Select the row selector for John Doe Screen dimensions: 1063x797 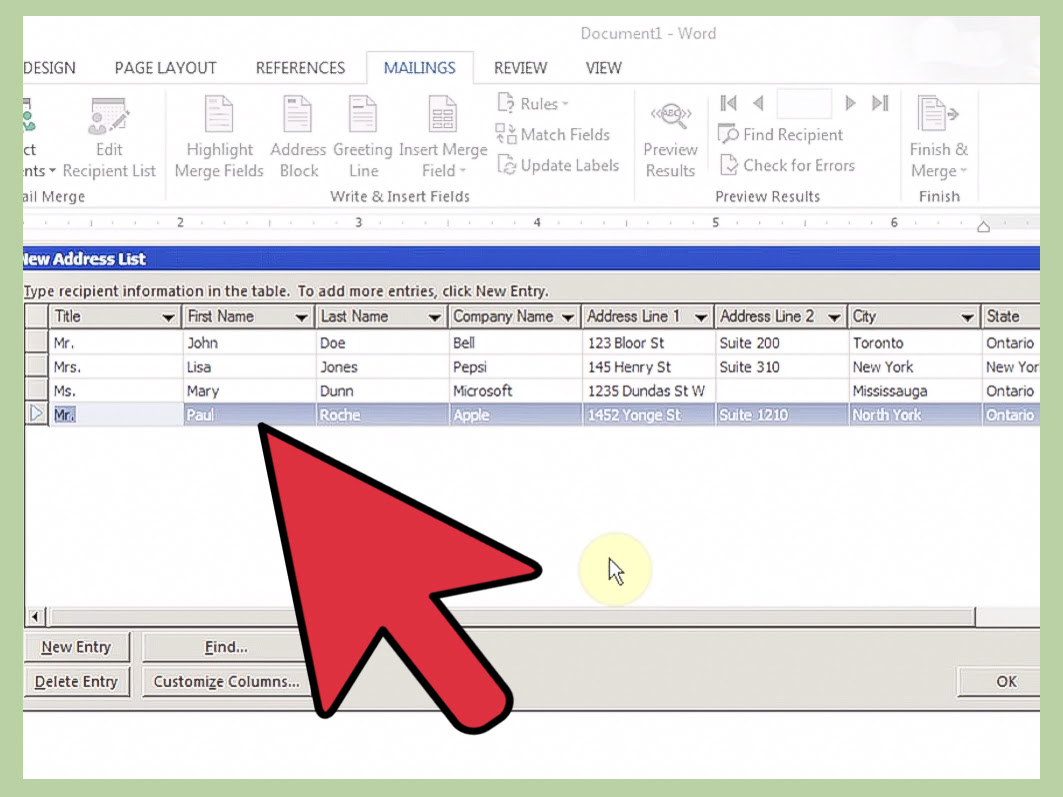pyautogui.click(x=36, y=342)
